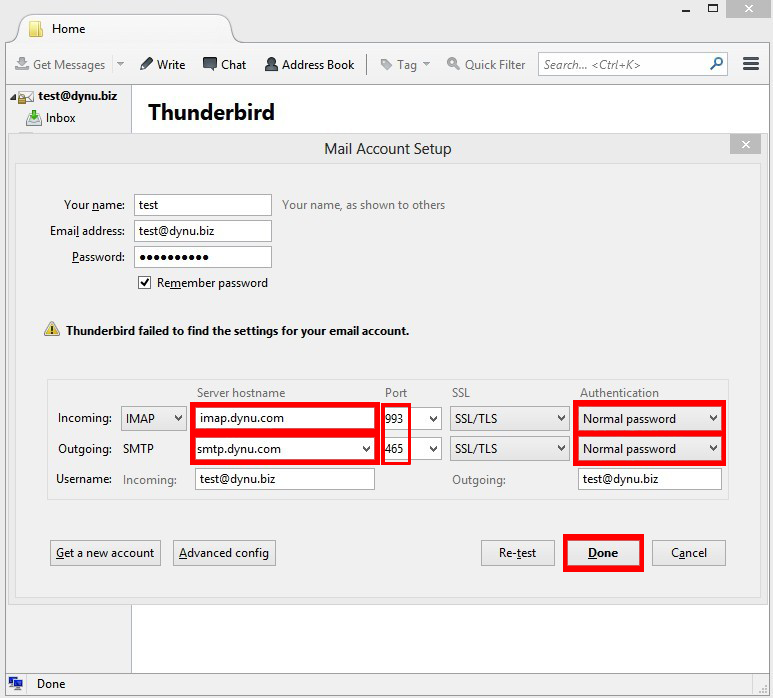Open the smtp.dynu.com server hostname dropdown
The image size is (773, 698).
point(366,449)
